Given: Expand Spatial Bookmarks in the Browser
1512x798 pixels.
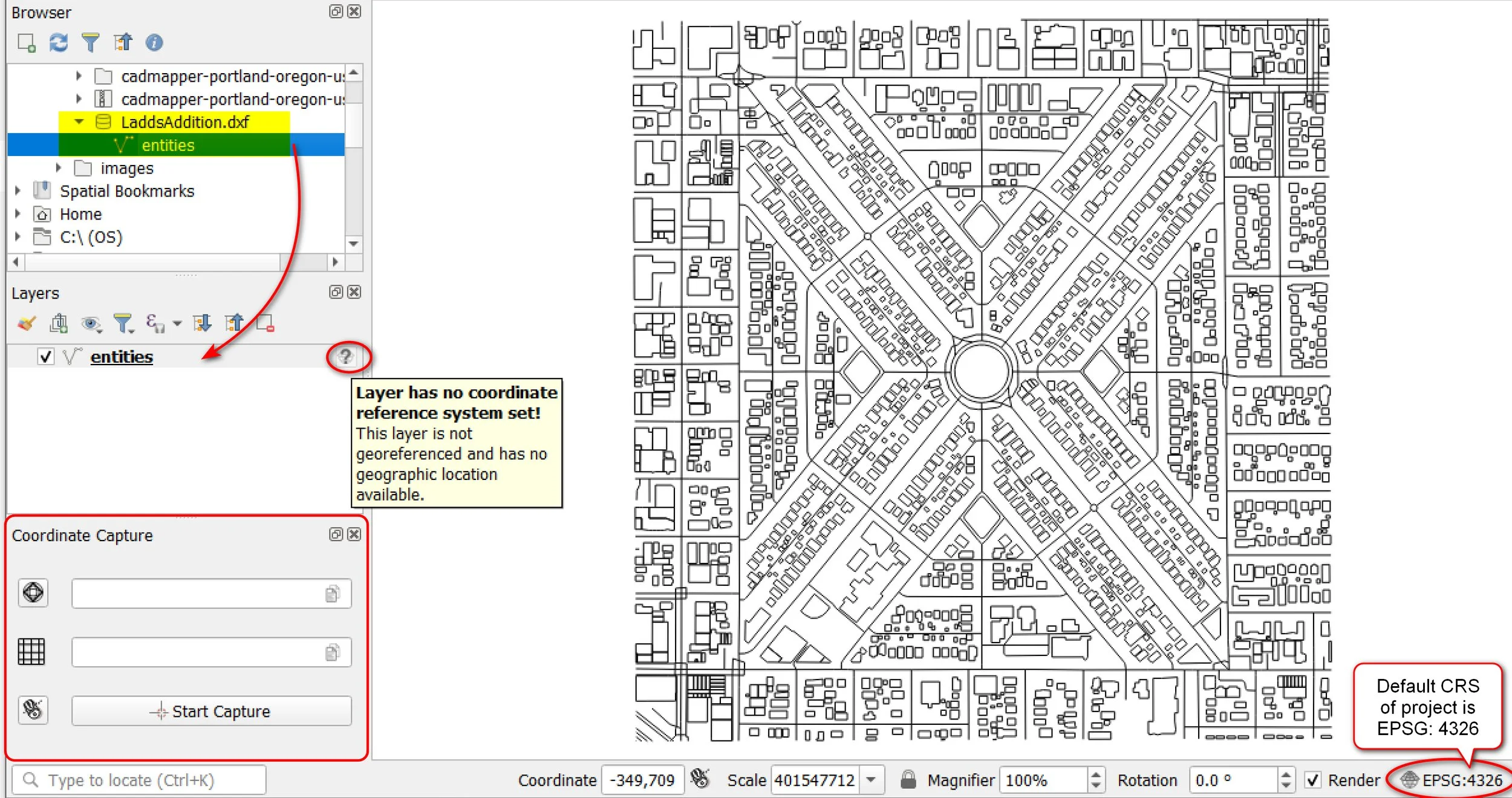Looking at the screenshot, I should [17, 190].
